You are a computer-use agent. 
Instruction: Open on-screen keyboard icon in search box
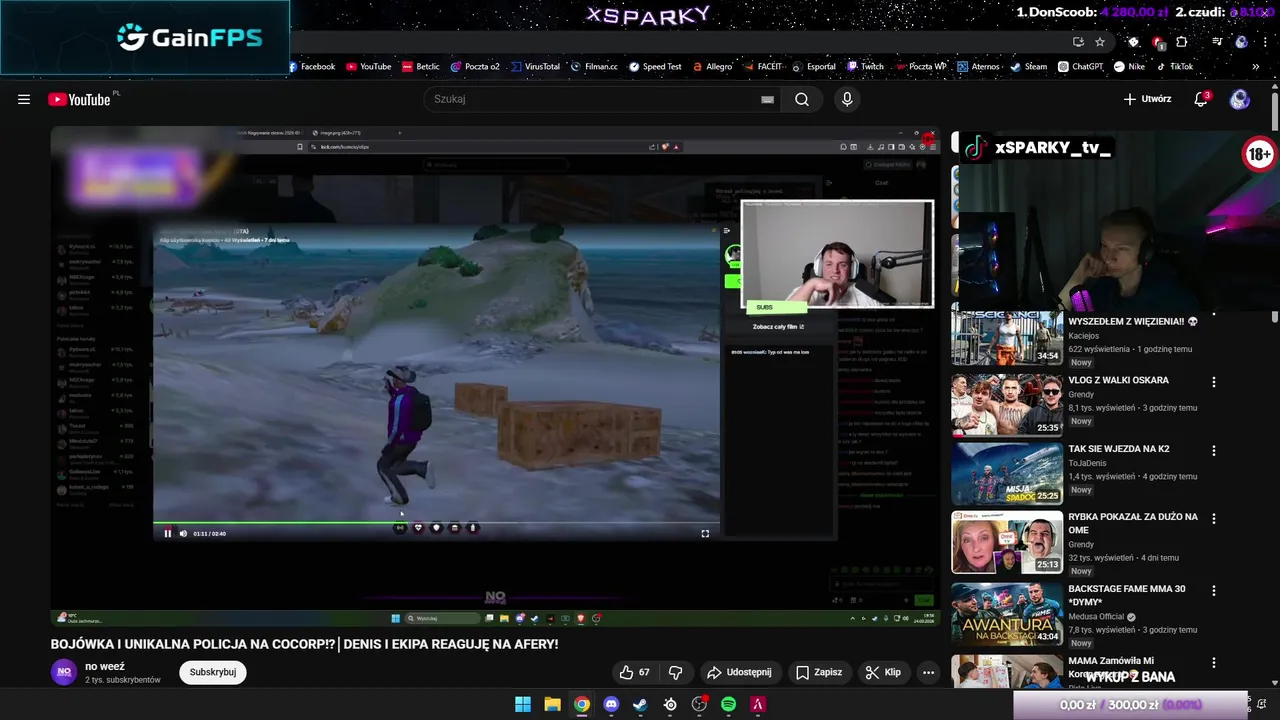click(767, 99)
